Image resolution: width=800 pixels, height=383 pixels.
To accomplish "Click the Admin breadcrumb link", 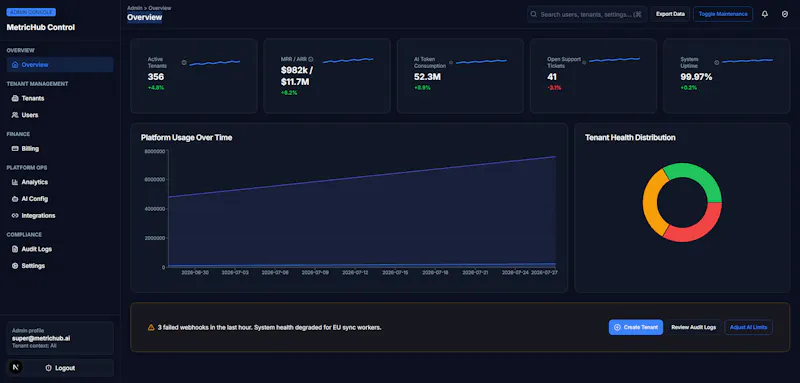I will 135,8.
